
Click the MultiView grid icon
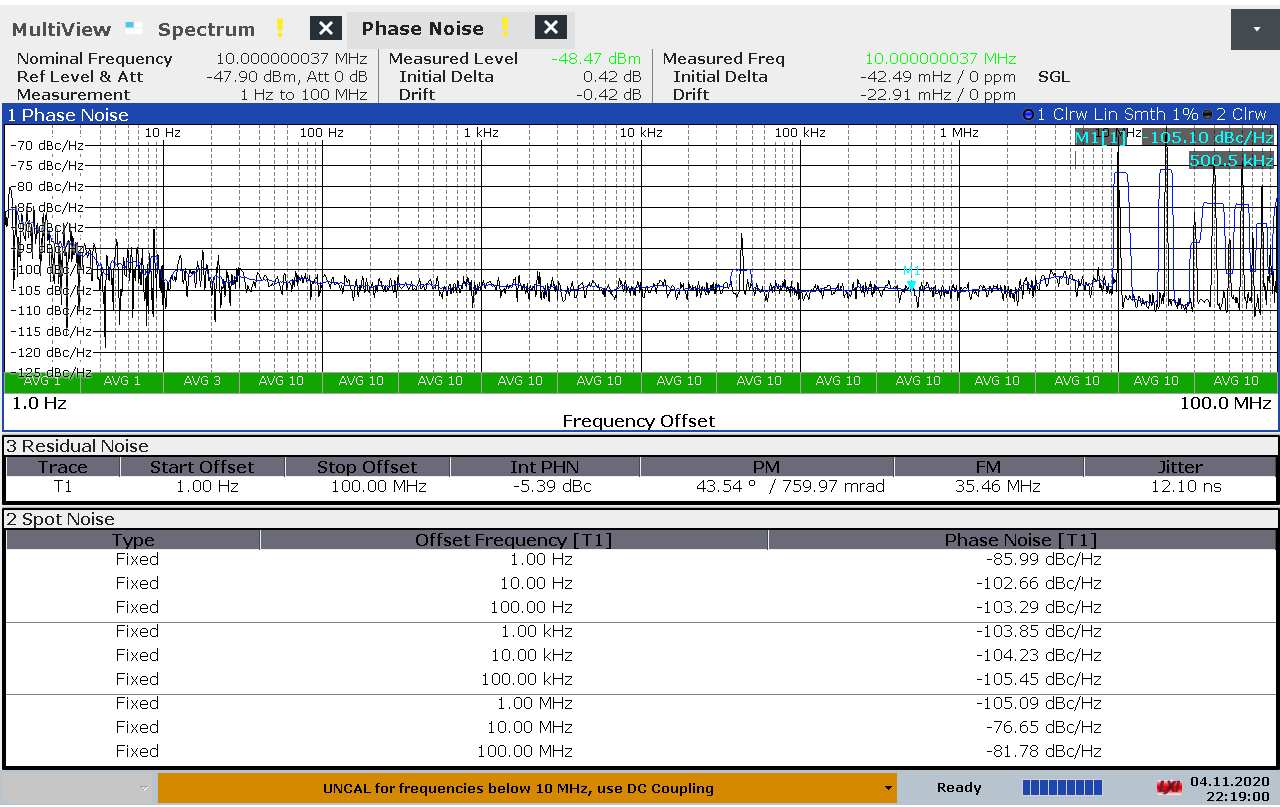pos(134,28)
